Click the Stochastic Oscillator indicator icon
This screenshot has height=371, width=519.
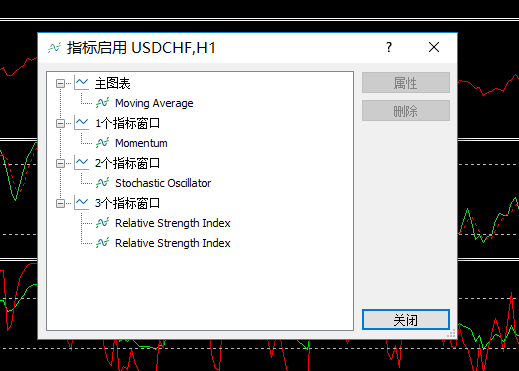(102, 183)
